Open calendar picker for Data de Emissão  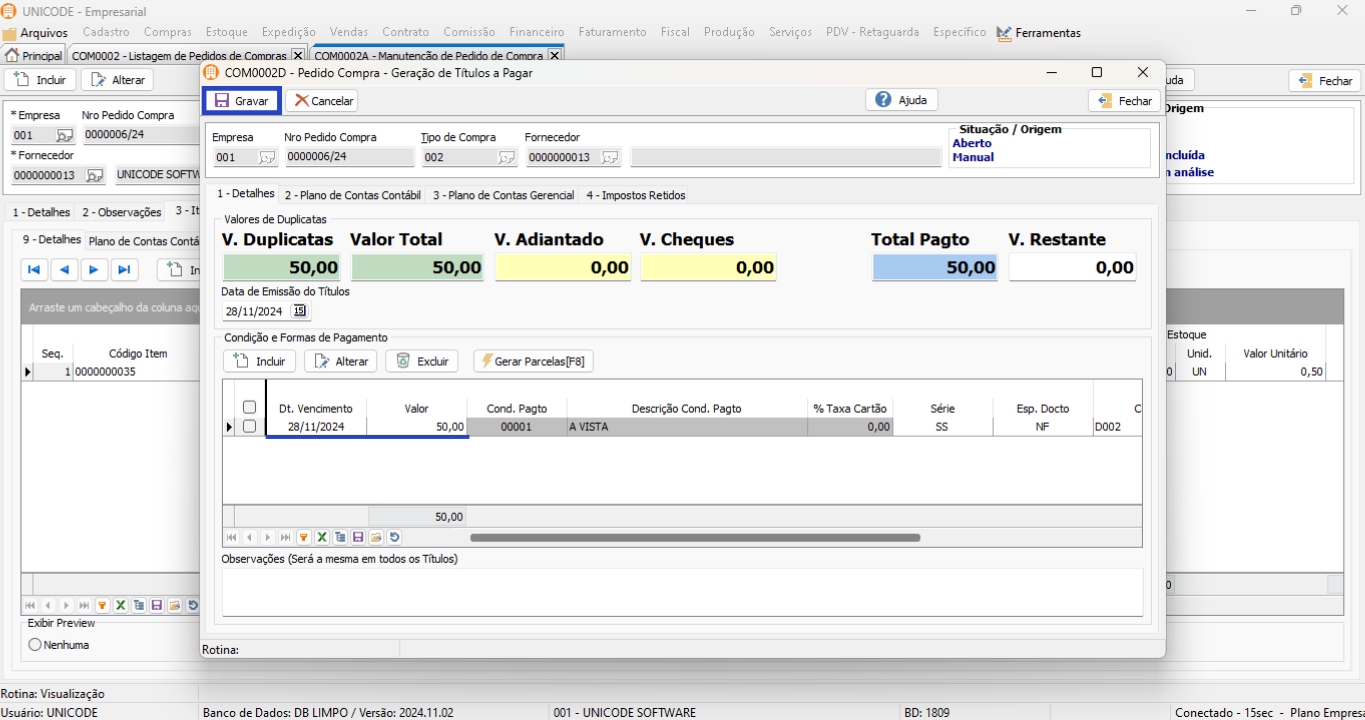[299, 311]
